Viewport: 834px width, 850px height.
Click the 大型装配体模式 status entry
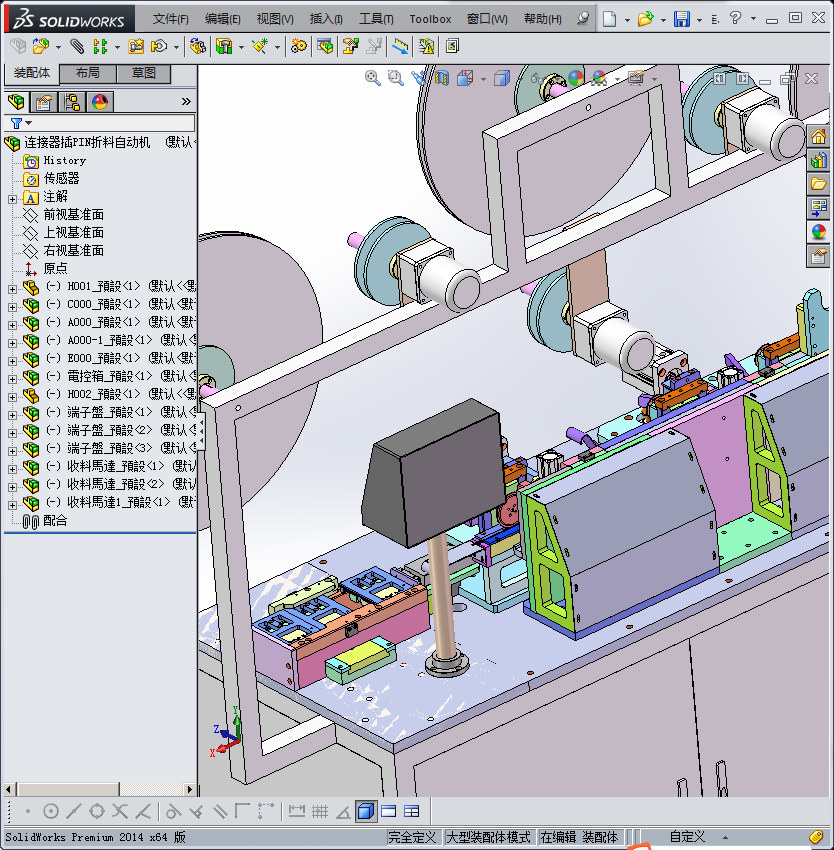[x=488, y=837]
